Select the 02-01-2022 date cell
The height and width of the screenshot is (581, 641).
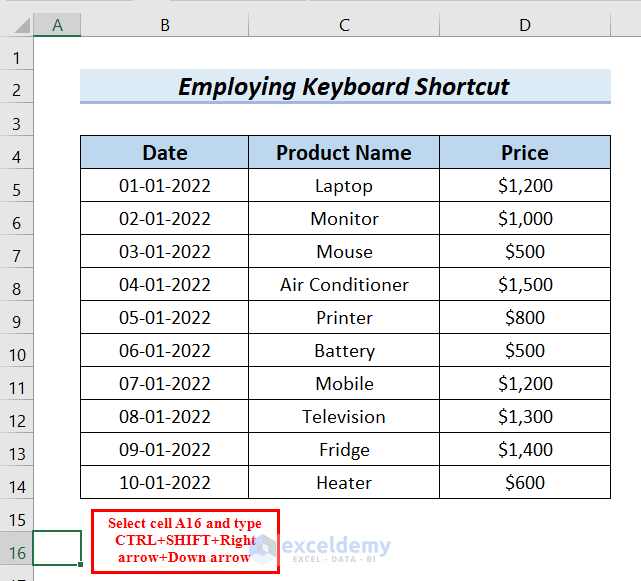click(164, 218)
